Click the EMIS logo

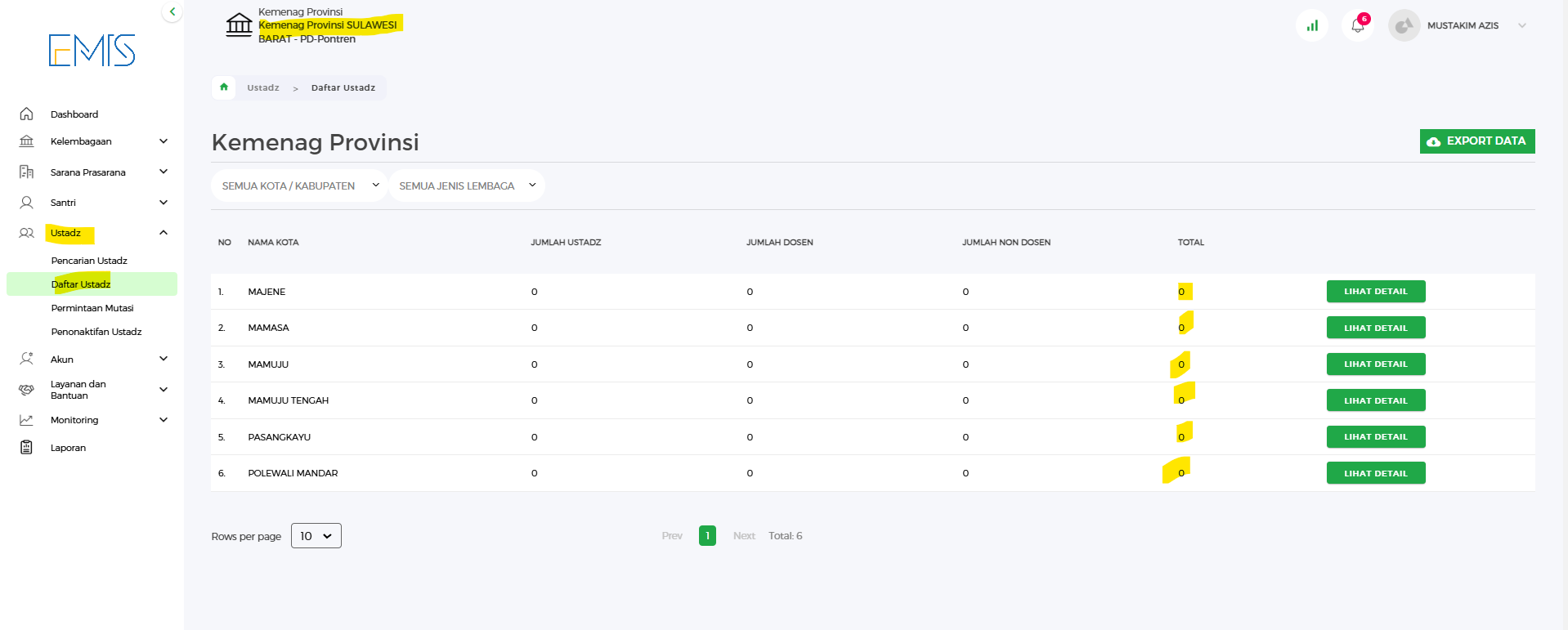pyautogui.click(x=92, y=51)
